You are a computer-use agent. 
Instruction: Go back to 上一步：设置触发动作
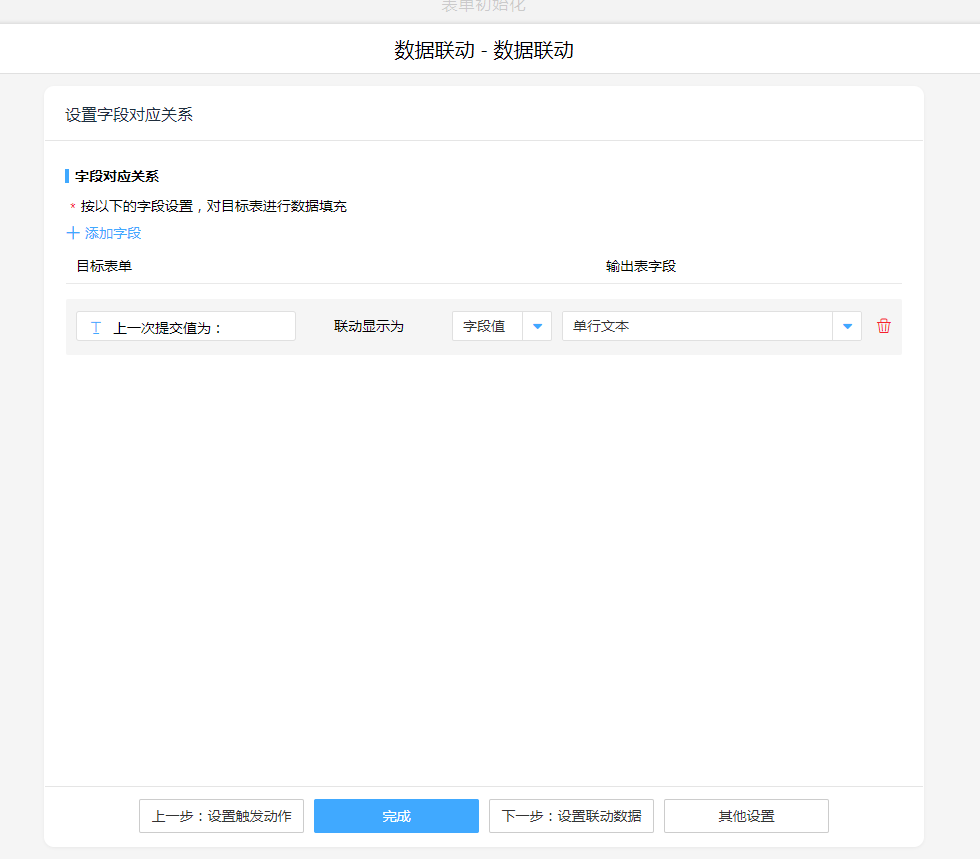tap(221, 816)
